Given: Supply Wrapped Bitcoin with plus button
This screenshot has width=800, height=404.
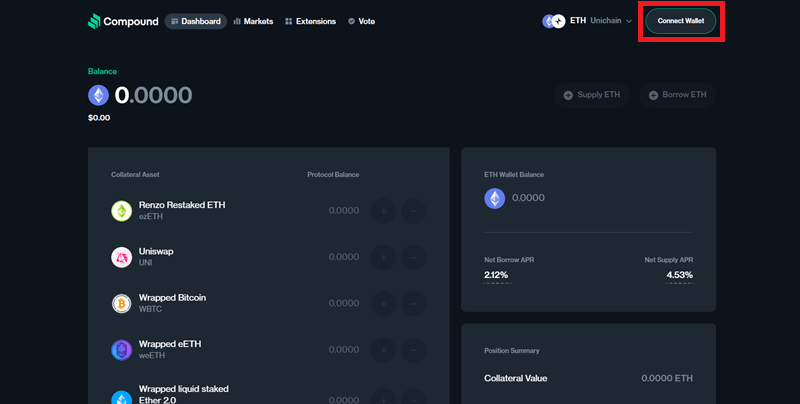Looking at the screenshot, I should coord(384,304).
